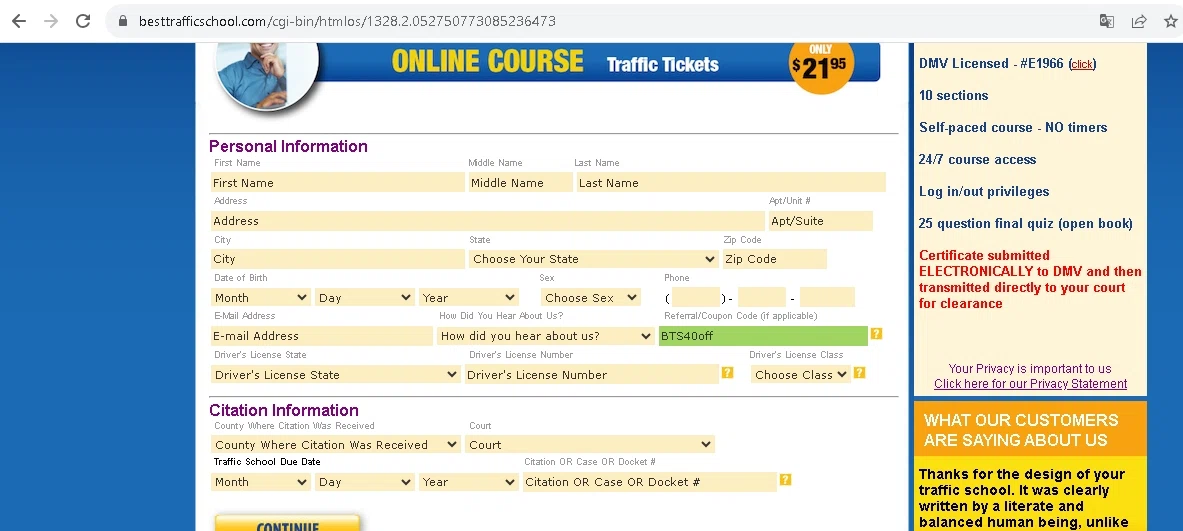
Task: Click the coupon code field containing BTS40off
Action: (764, 336)
